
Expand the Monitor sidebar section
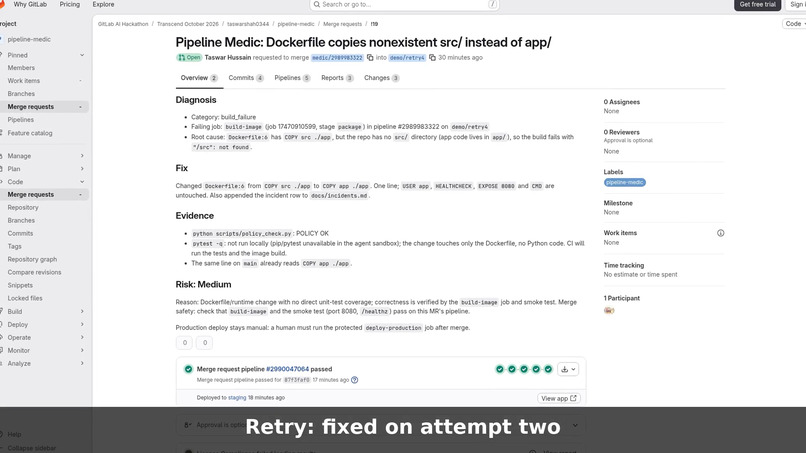coord(82,350)
